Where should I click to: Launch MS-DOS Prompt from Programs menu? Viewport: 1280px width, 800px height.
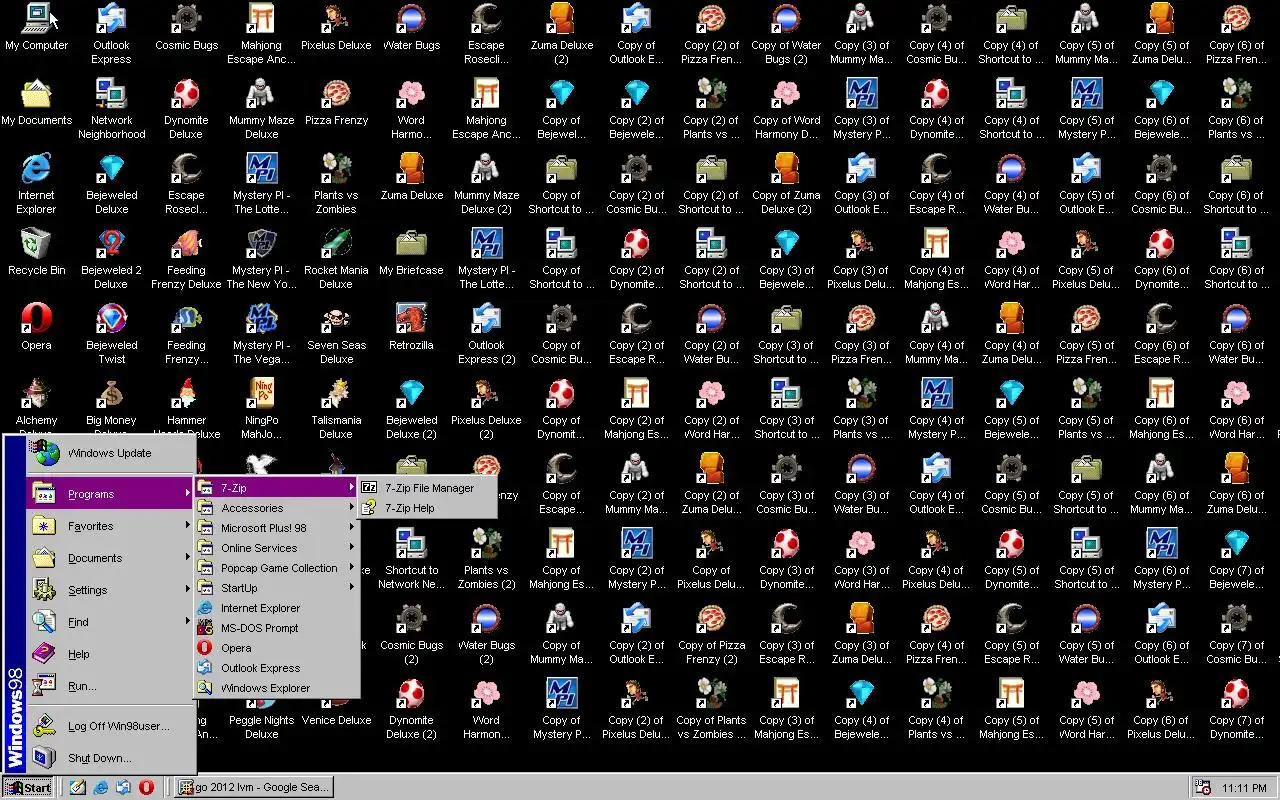[x=276, y=628]
